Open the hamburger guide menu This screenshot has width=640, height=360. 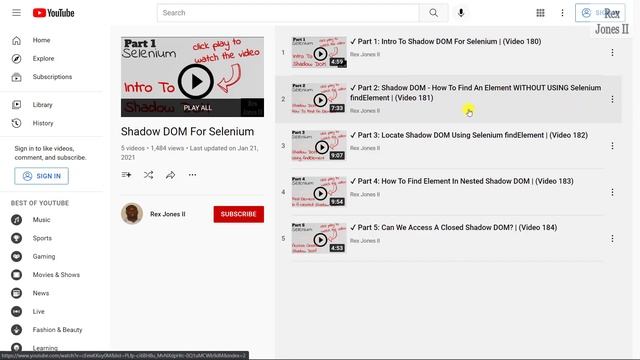click(16, 13)
